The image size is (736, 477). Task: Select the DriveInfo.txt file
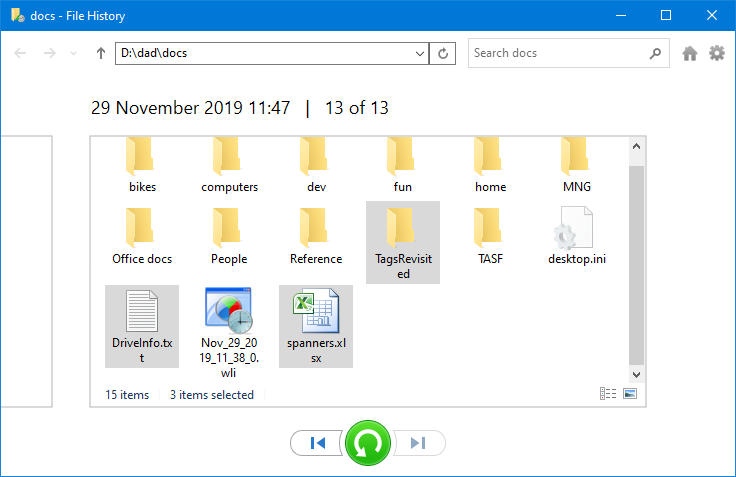point(142,325)
